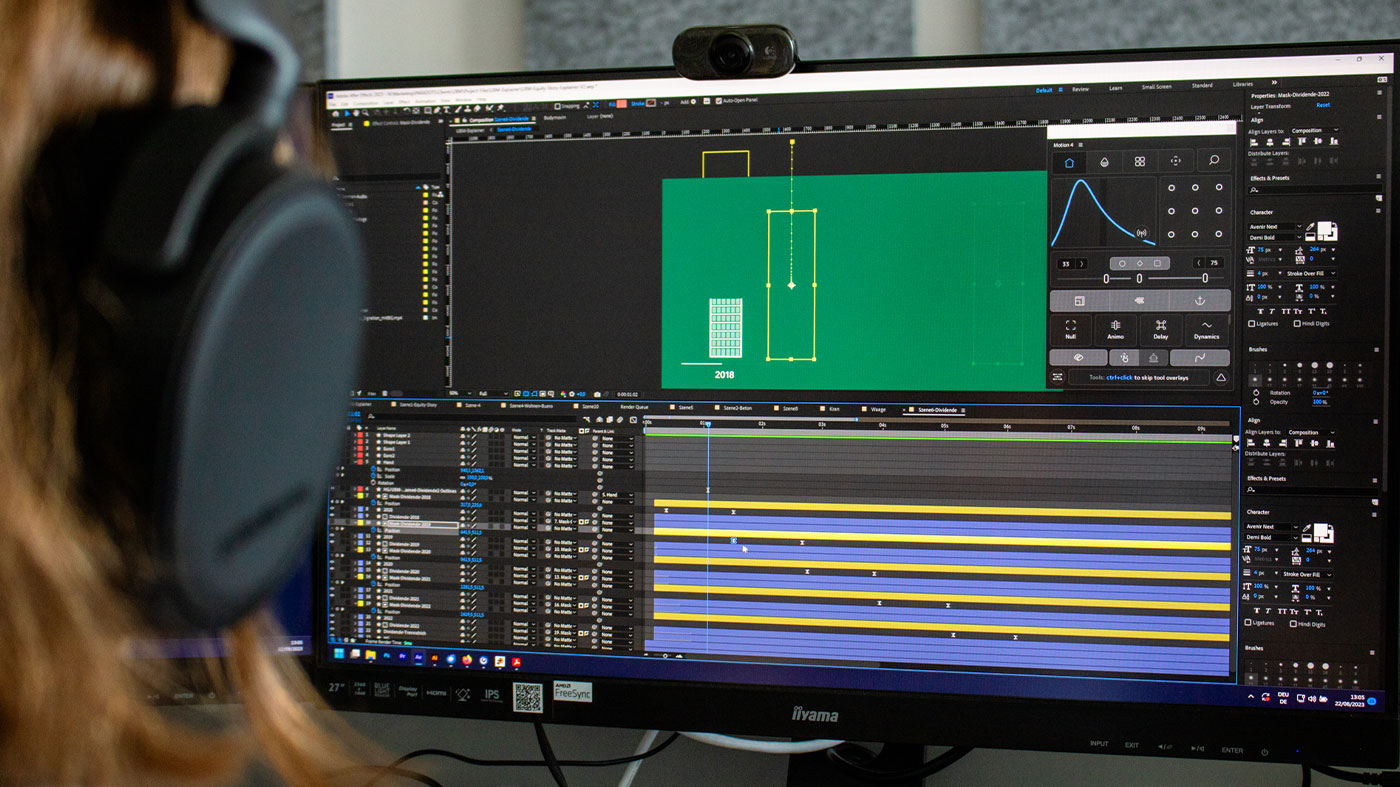This screenshot has width=1400, height=787.
Task: Click the first align icon in the top Align panel
Action: [1253, 142]
